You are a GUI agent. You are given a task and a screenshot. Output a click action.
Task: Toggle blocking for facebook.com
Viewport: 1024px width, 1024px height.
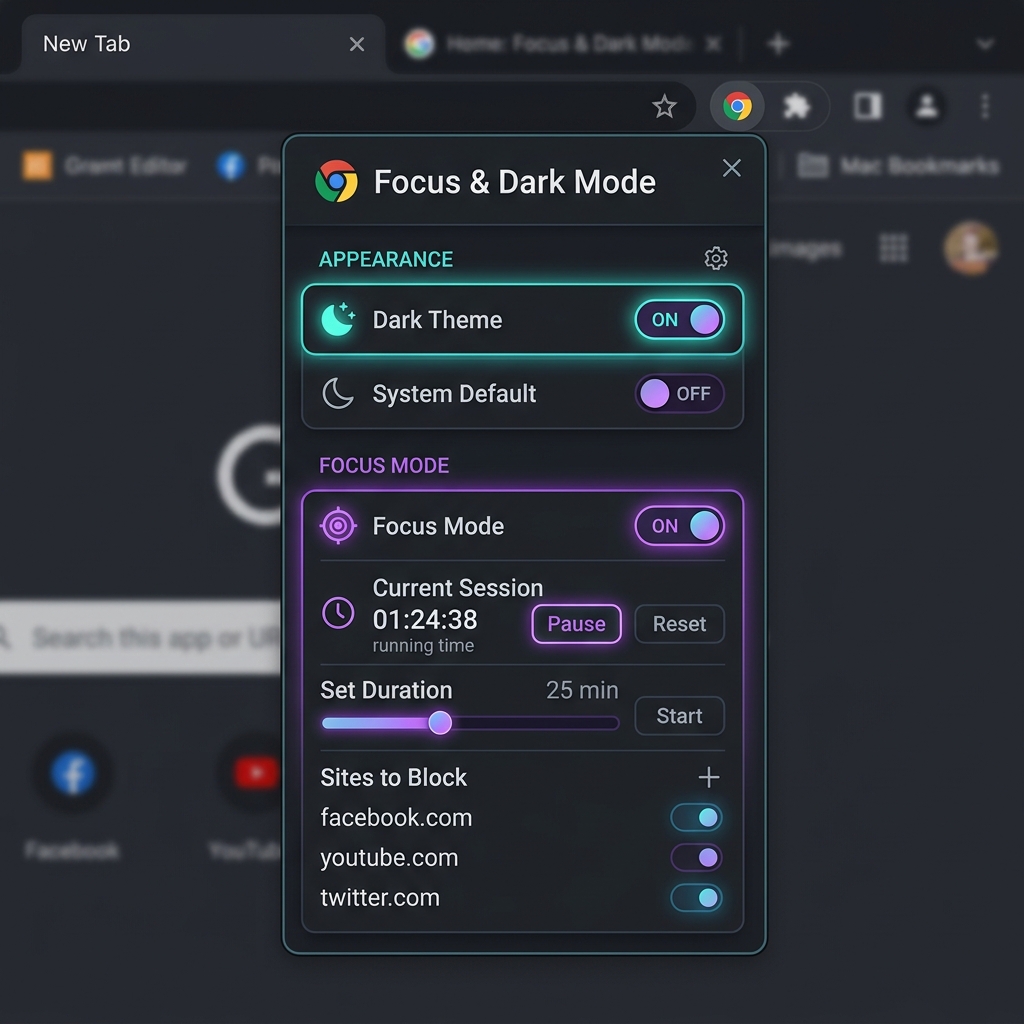tap(696, 817)
